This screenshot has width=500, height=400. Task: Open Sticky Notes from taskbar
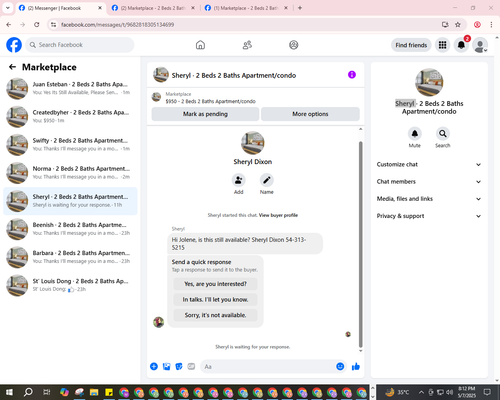(x=109, y=392)
